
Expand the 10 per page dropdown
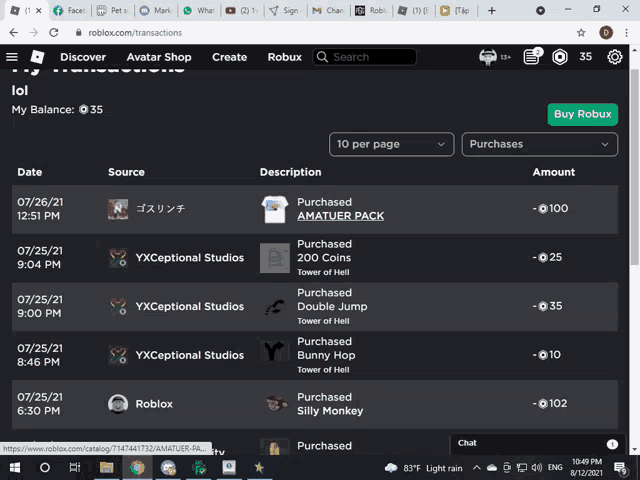391,144
